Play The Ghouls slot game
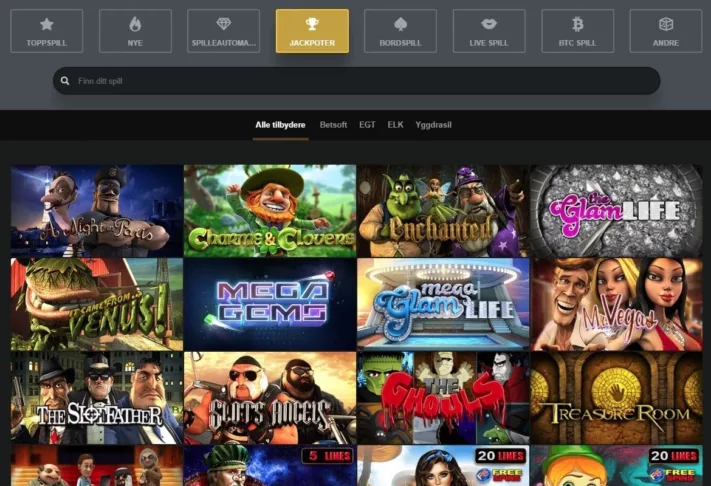The width and height of the screenshot is (711, 486). (x=443, y=398)
